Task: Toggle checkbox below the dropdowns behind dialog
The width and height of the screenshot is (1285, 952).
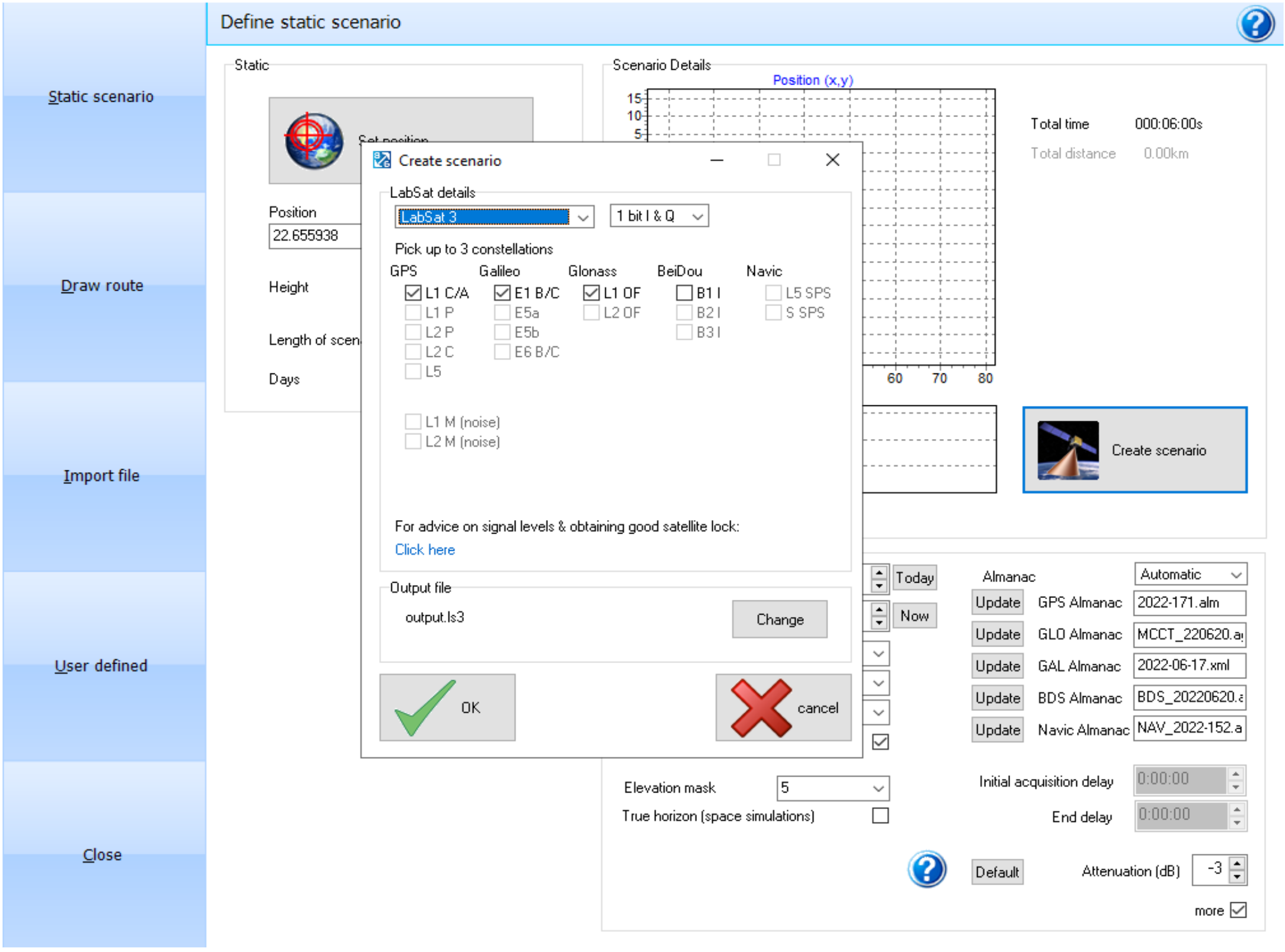Action: pos(880,742)
